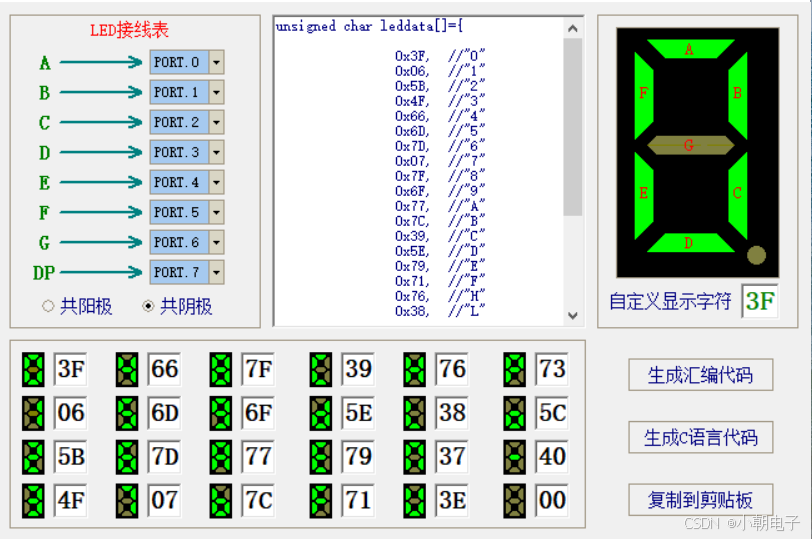Image resolution: width=812 pixels, height=539 pixels.
Task: Click the segment icon beside 4F
Action: click(33, 501)
